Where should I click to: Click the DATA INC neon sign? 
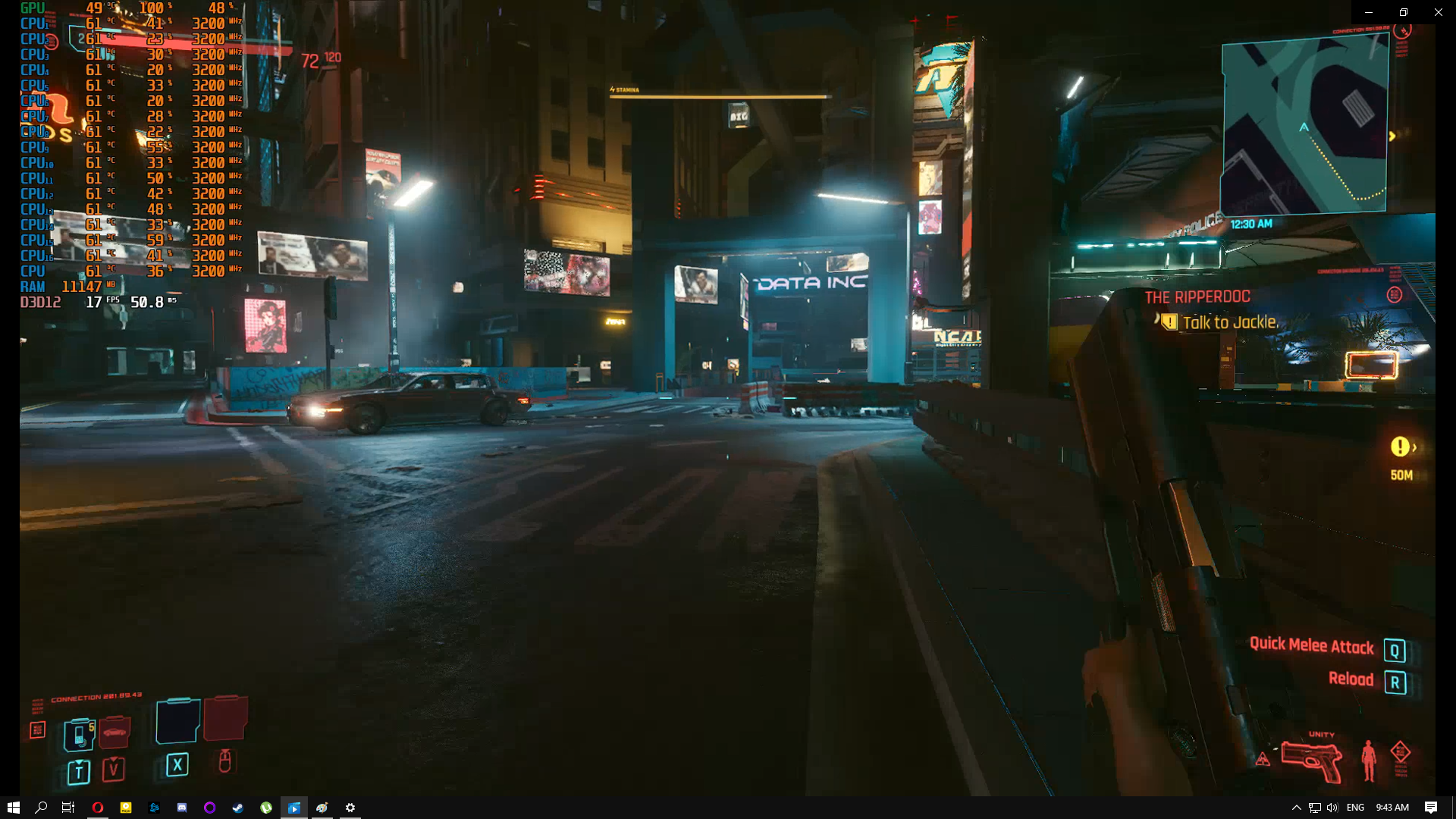coord(811,283)
